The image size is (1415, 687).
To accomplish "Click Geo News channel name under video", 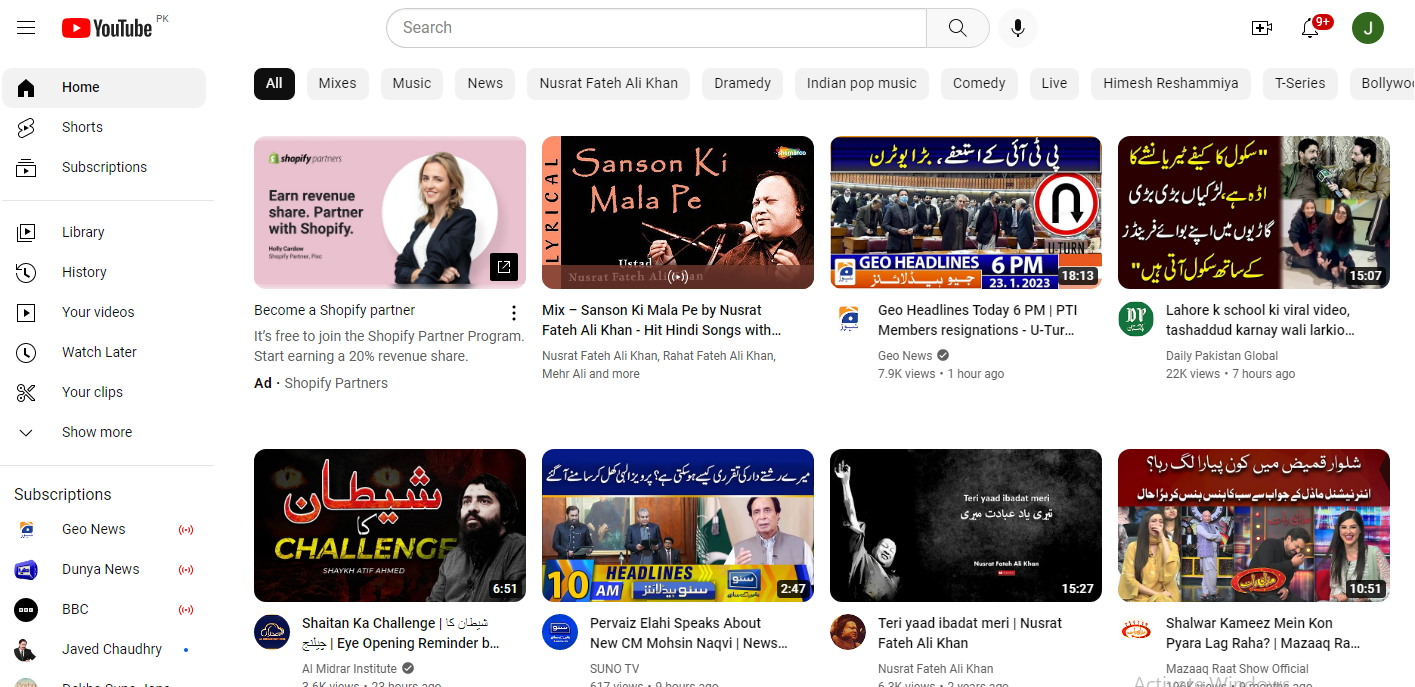I will (905, 355).
